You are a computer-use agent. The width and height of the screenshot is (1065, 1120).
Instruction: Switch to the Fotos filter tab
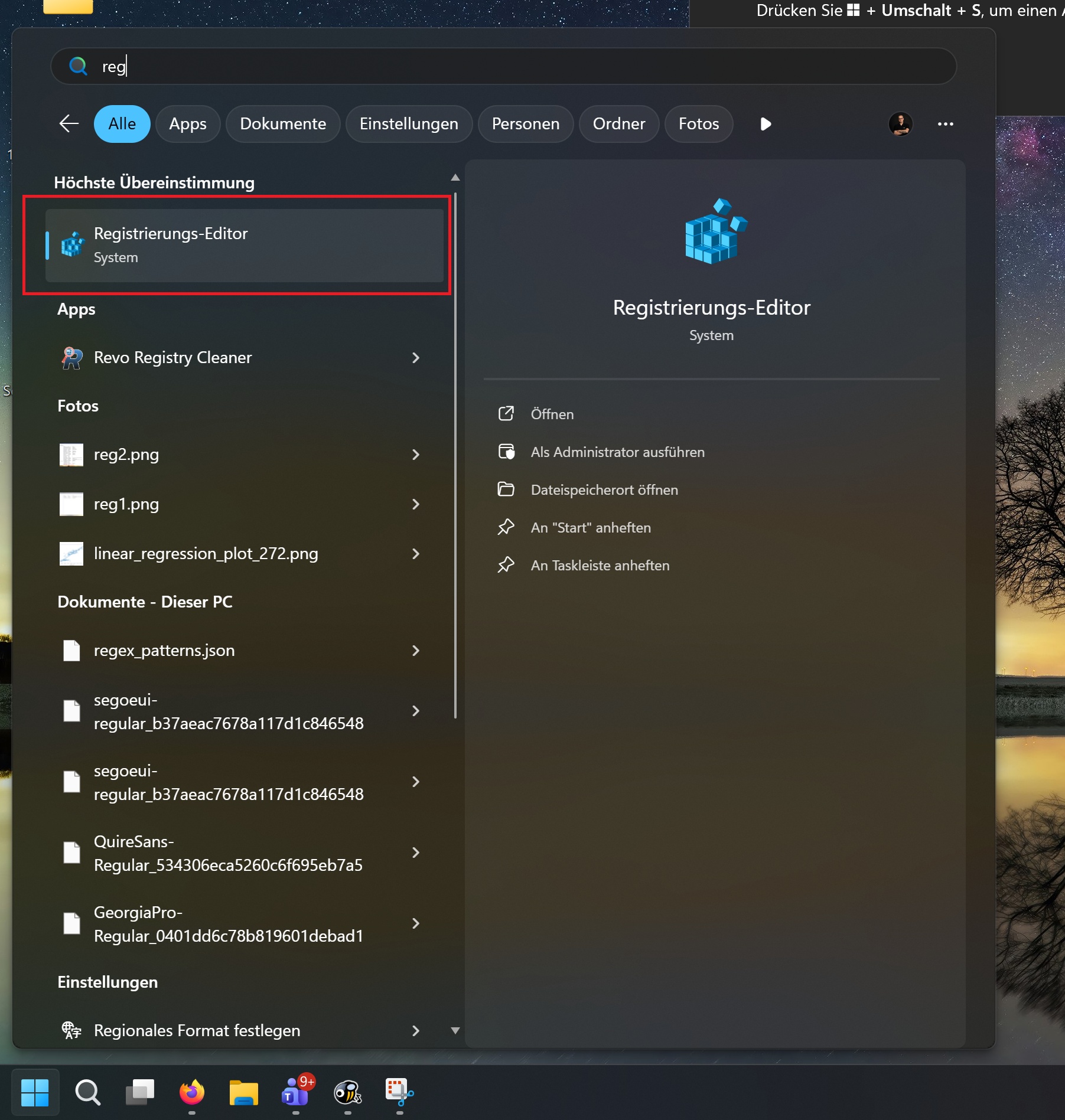coord(699,124)
